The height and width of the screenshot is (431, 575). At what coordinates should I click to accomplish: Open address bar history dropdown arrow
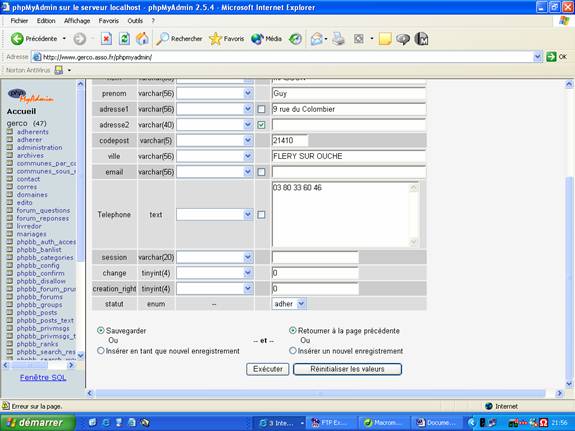click(538, 57)
